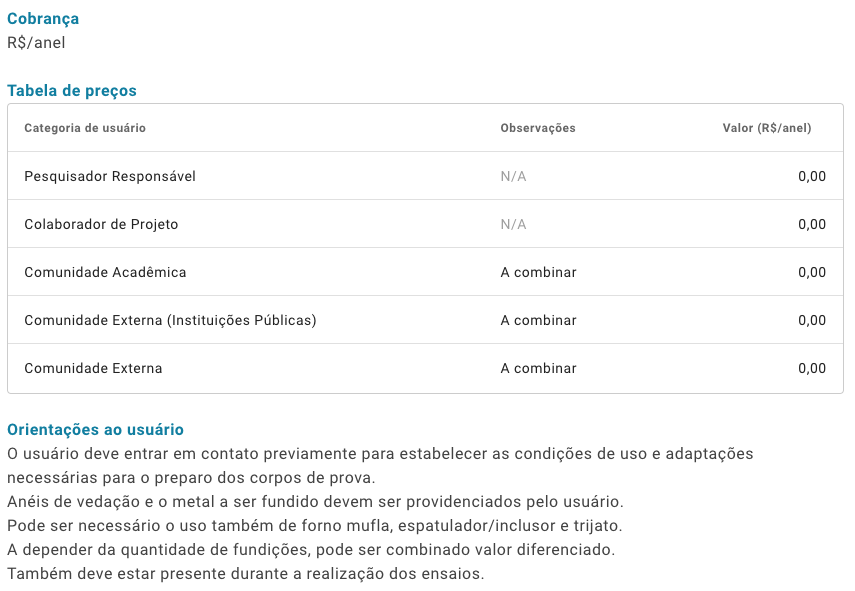Click 0,00 value for Comunidade Acadêmica
This screenshot has width=855, height=591.
(812, 272)
